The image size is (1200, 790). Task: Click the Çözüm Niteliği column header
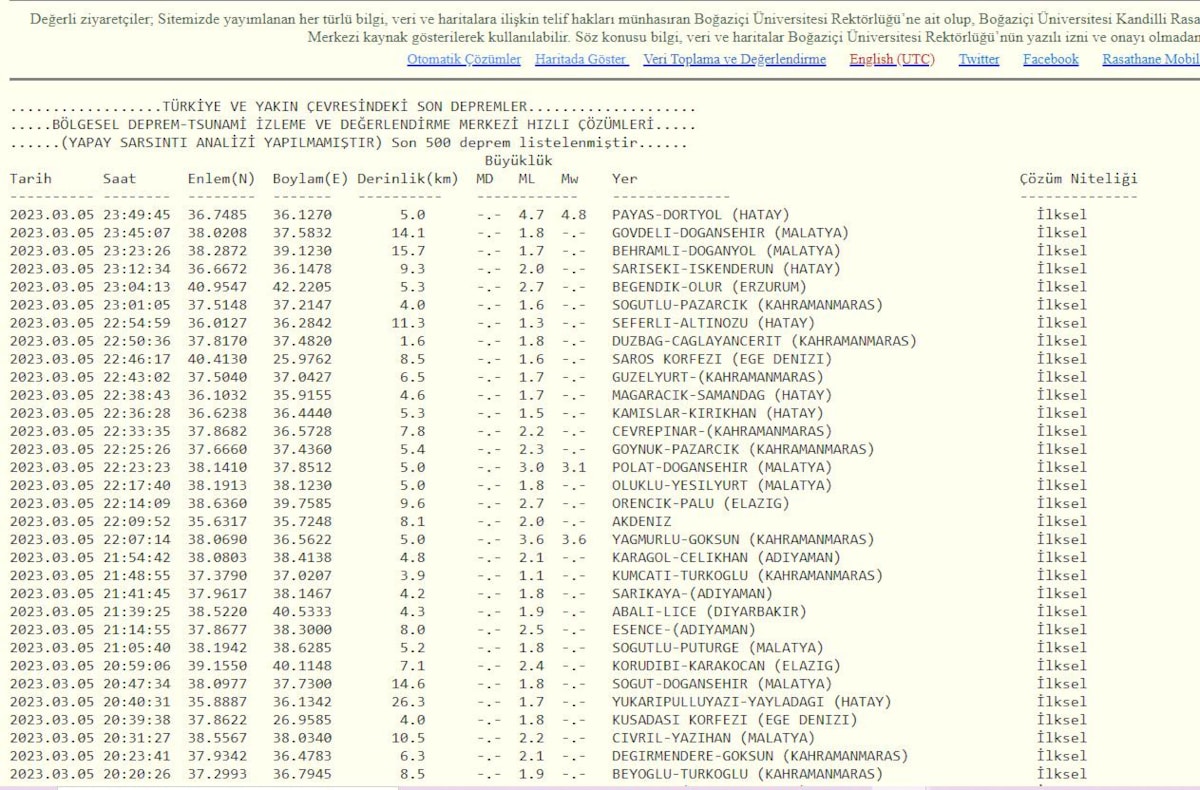[1078, 179]
